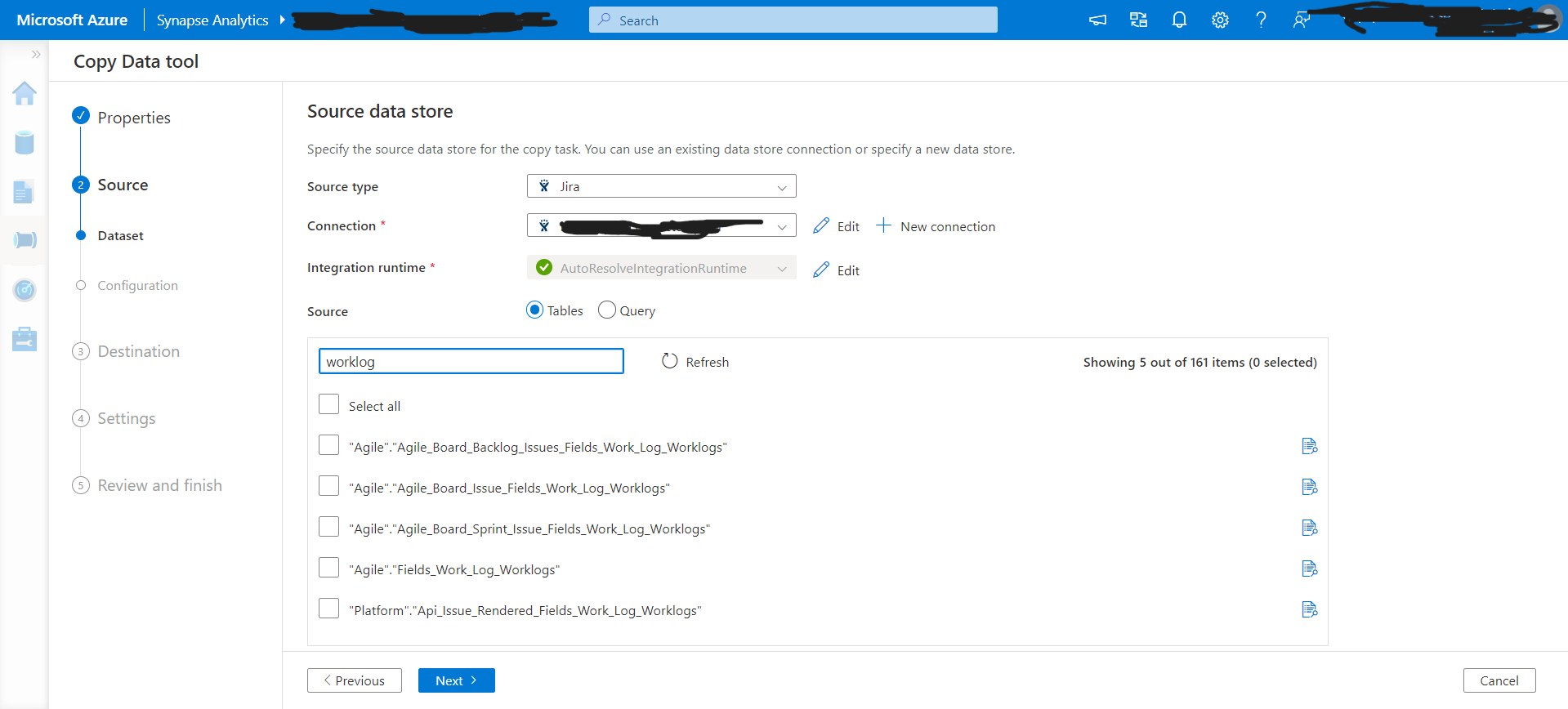The height and width of the screenshot is (709, 1568).
Task: Preview data for Agile_Board_Issue_Fields_Work_Log_Worklogs table
Action: (1309, 487)
